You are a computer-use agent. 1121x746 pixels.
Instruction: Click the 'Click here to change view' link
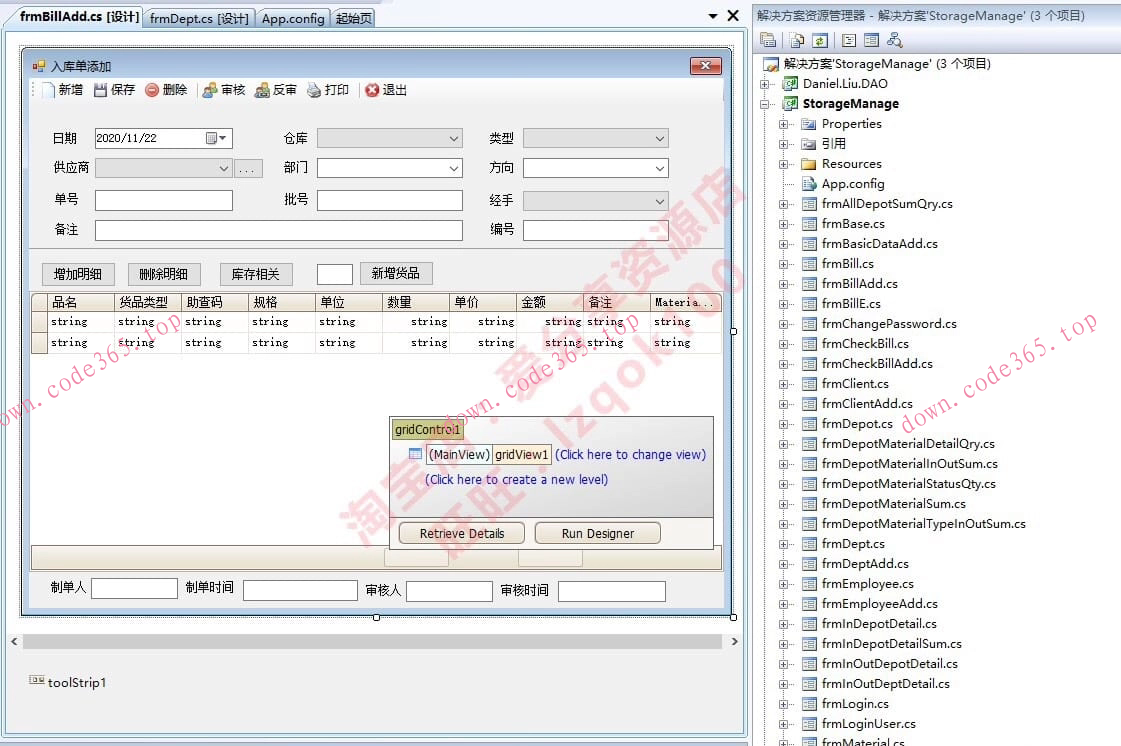(x=630, y=455)
